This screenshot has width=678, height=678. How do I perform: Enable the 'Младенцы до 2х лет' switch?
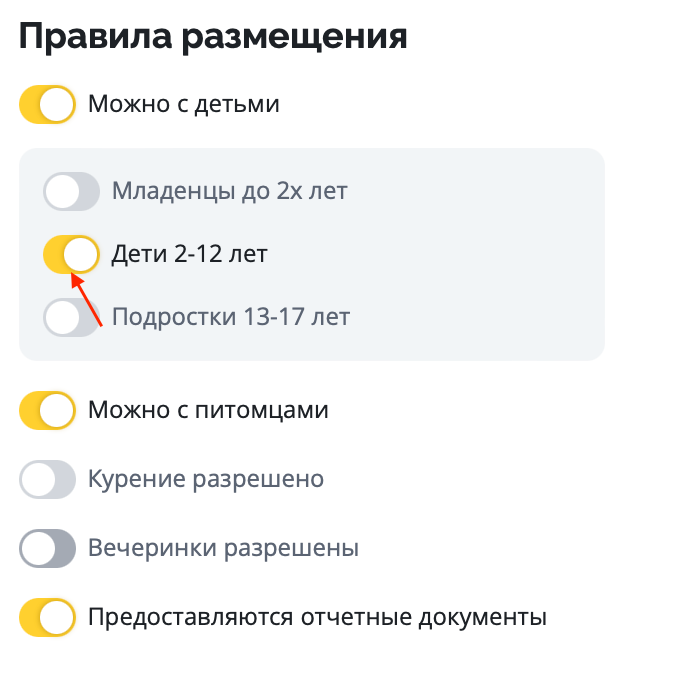point(72,191)
